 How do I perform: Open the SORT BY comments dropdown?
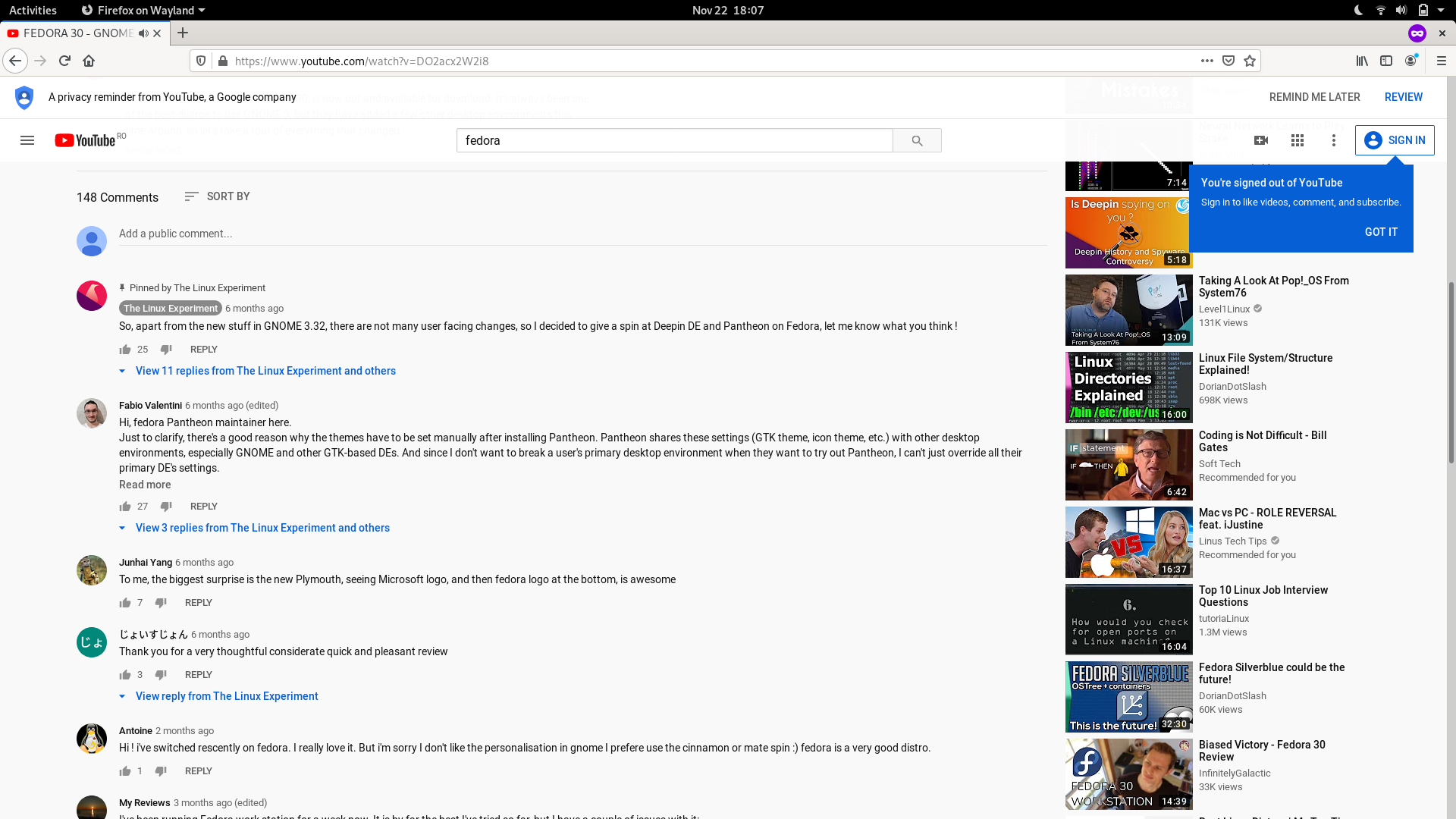point(217,196)
